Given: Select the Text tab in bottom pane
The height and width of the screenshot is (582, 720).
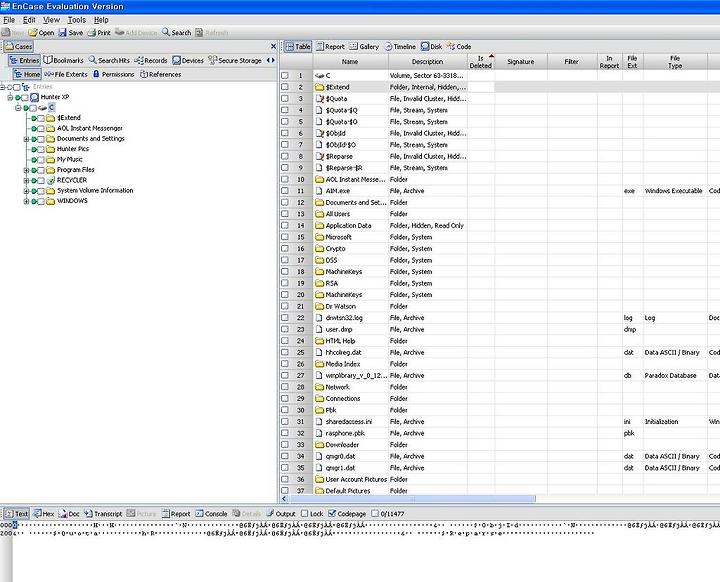Looking at the screenshot, I should point(17,514).
